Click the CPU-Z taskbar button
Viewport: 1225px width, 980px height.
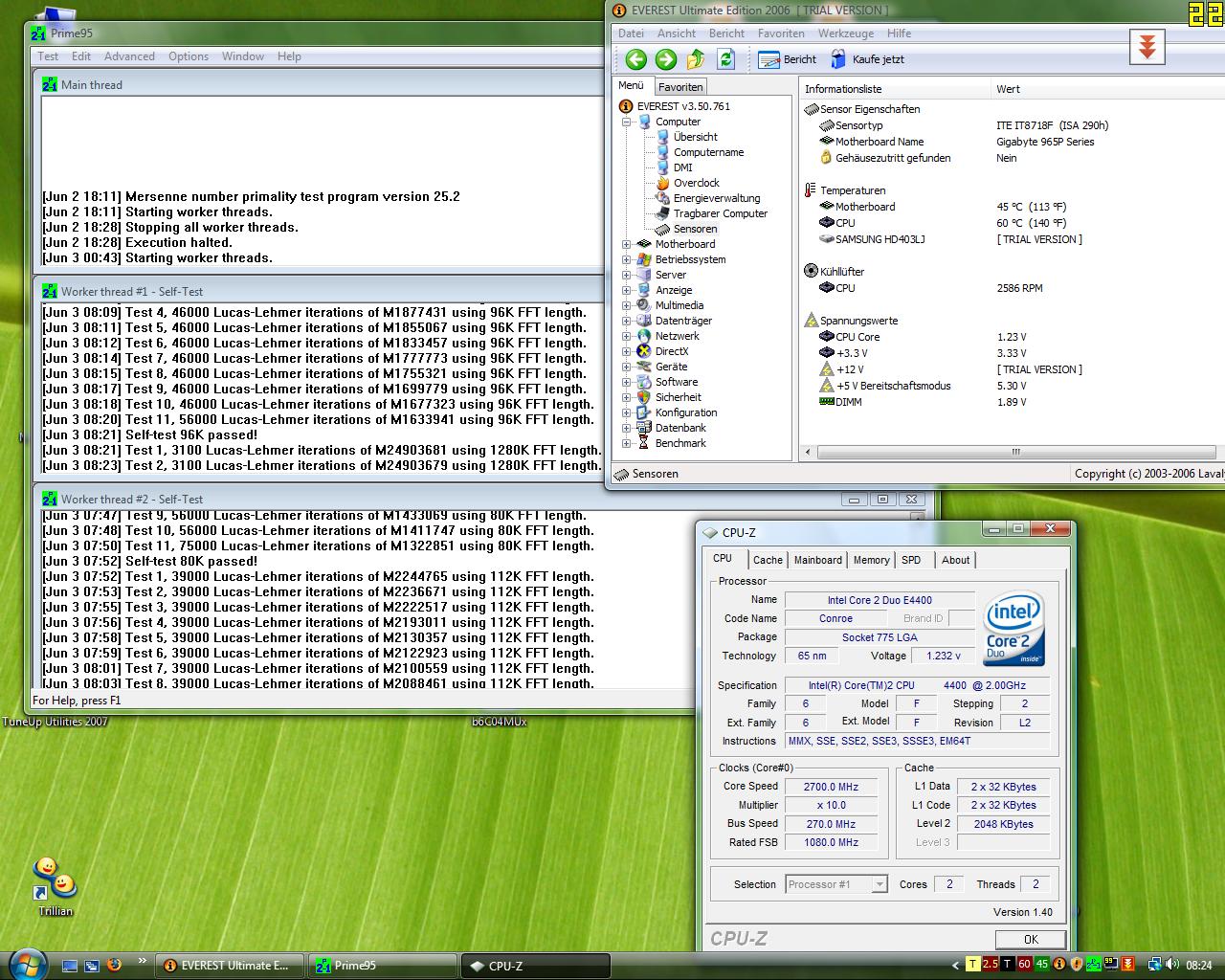[x=536, y=966]
